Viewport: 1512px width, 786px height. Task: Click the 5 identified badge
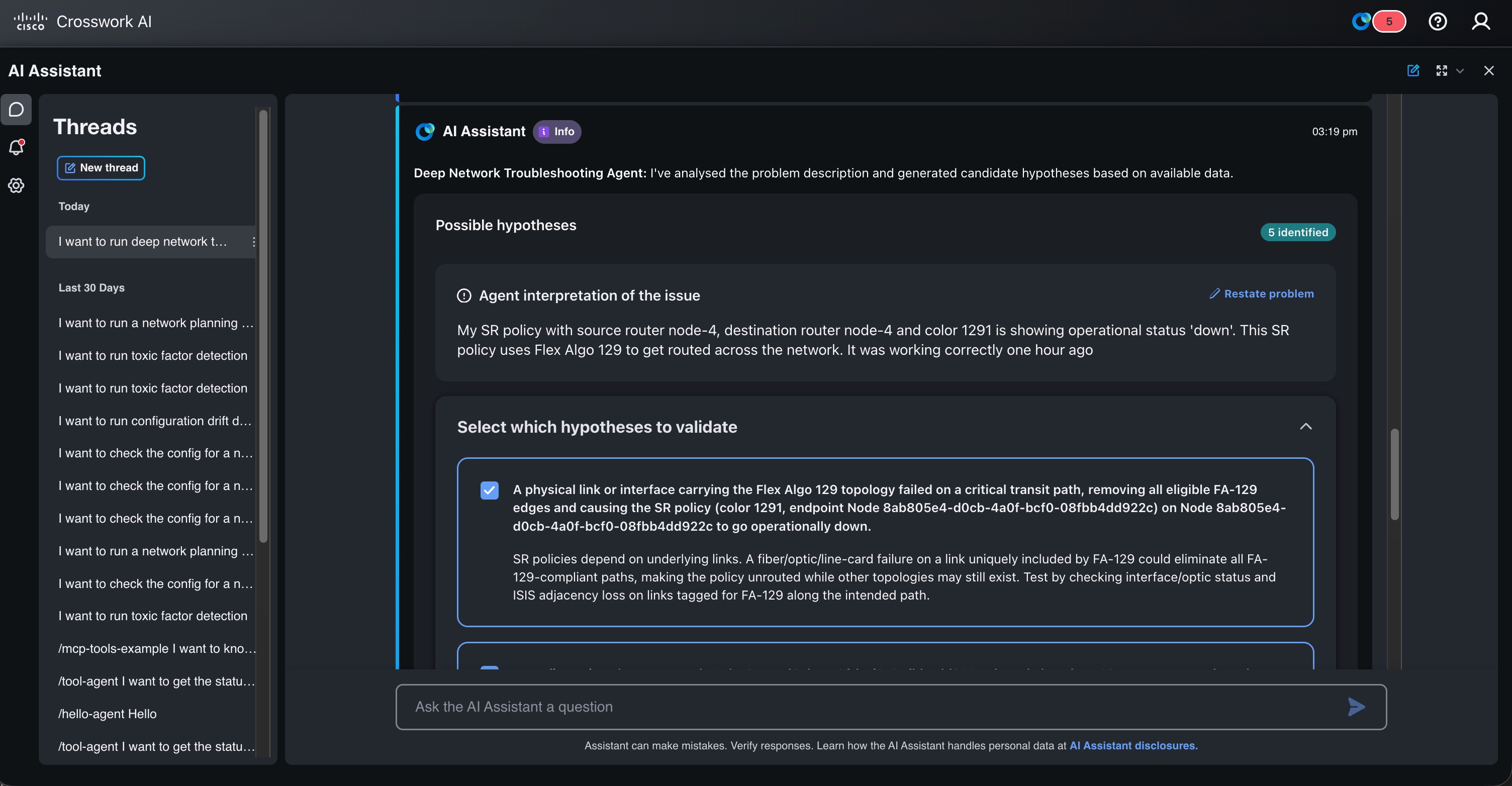coord(1298,233)
